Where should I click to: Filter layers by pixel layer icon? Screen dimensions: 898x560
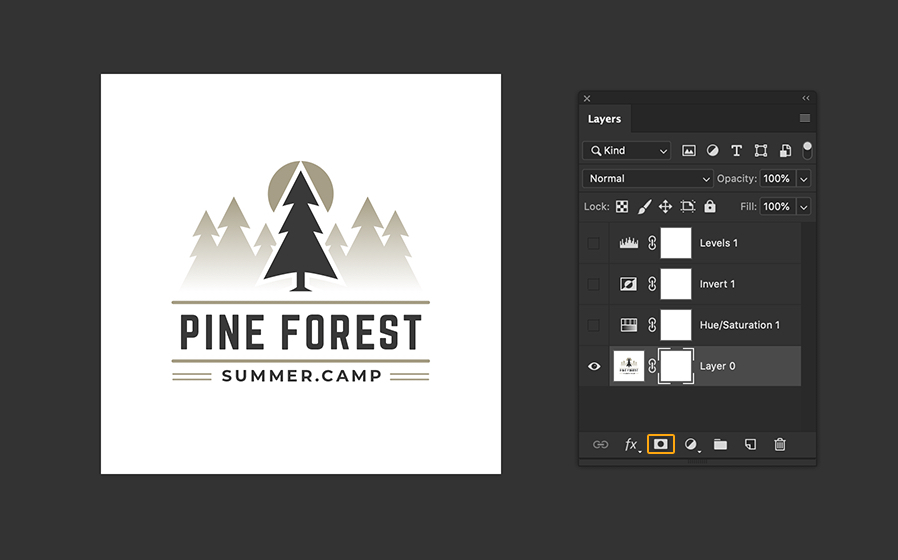[688, 151]
